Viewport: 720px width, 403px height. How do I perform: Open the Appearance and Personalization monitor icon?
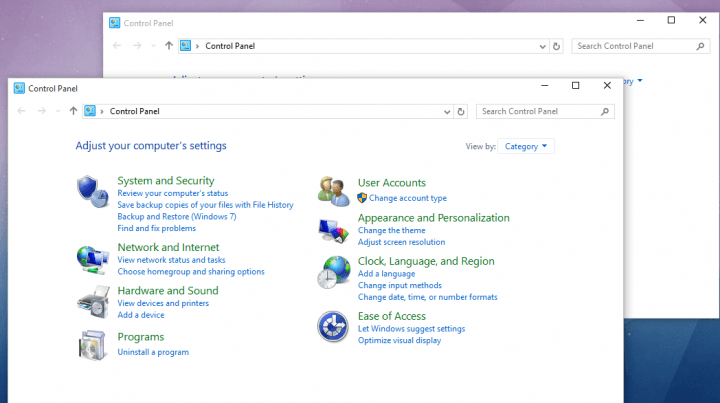pyautogui.click(x=333, y=230)
